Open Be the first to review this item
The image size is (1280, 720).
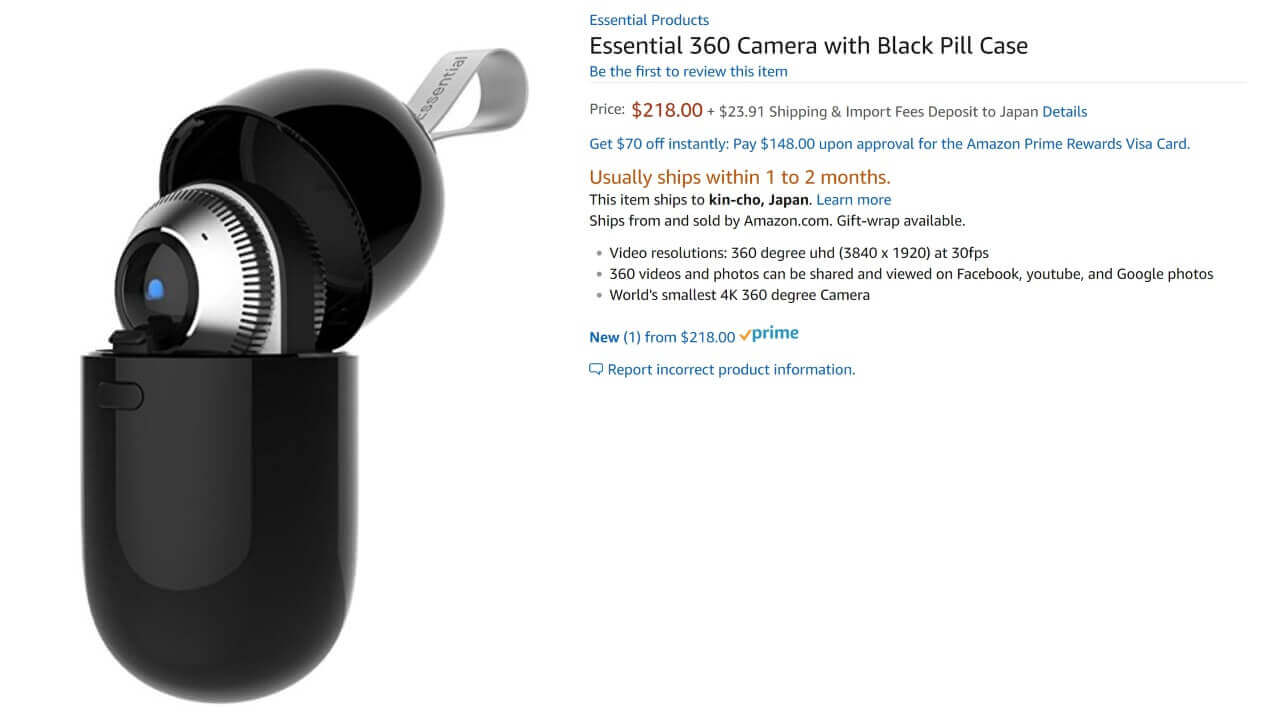688,71
